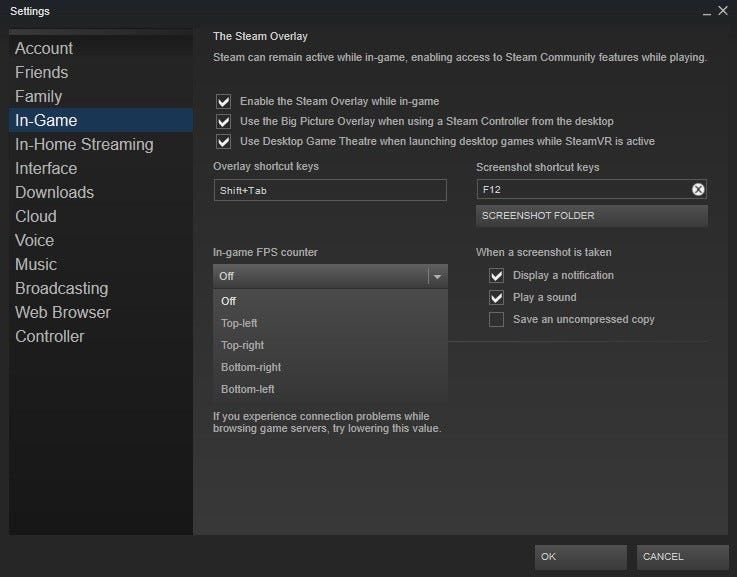Close the Settings window

click(x=723, y=10)
